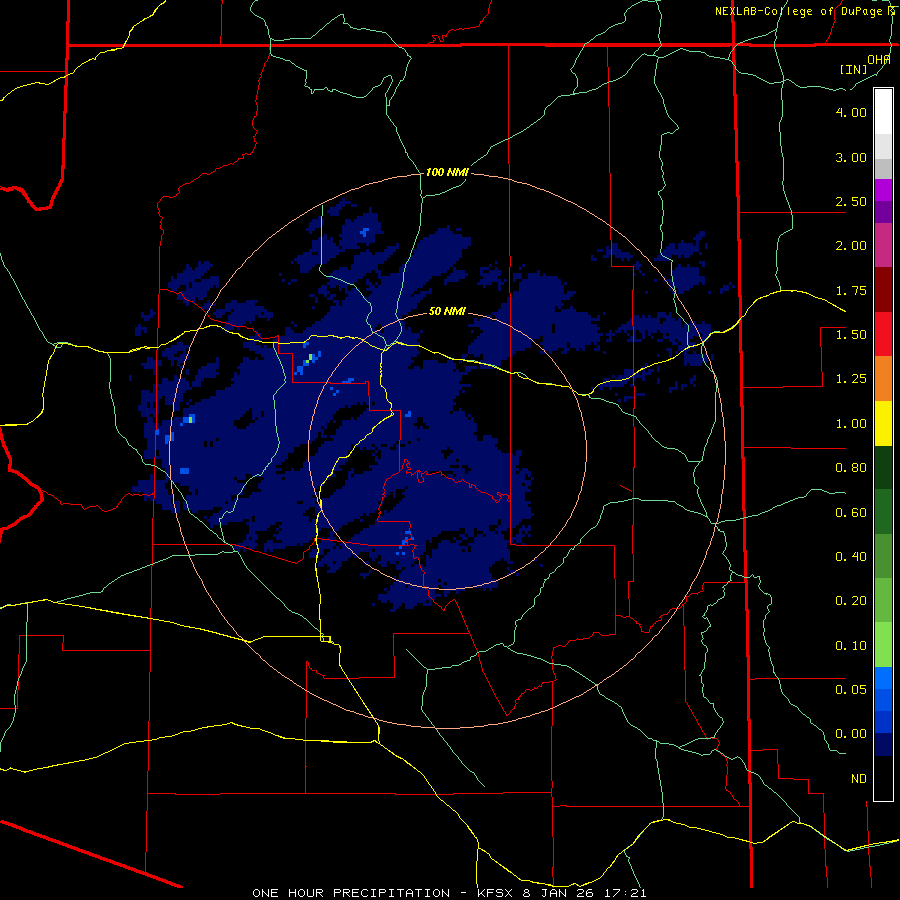Click the "2.00" legend value
The width and height of the screenshot is (900, 900).
851,246
